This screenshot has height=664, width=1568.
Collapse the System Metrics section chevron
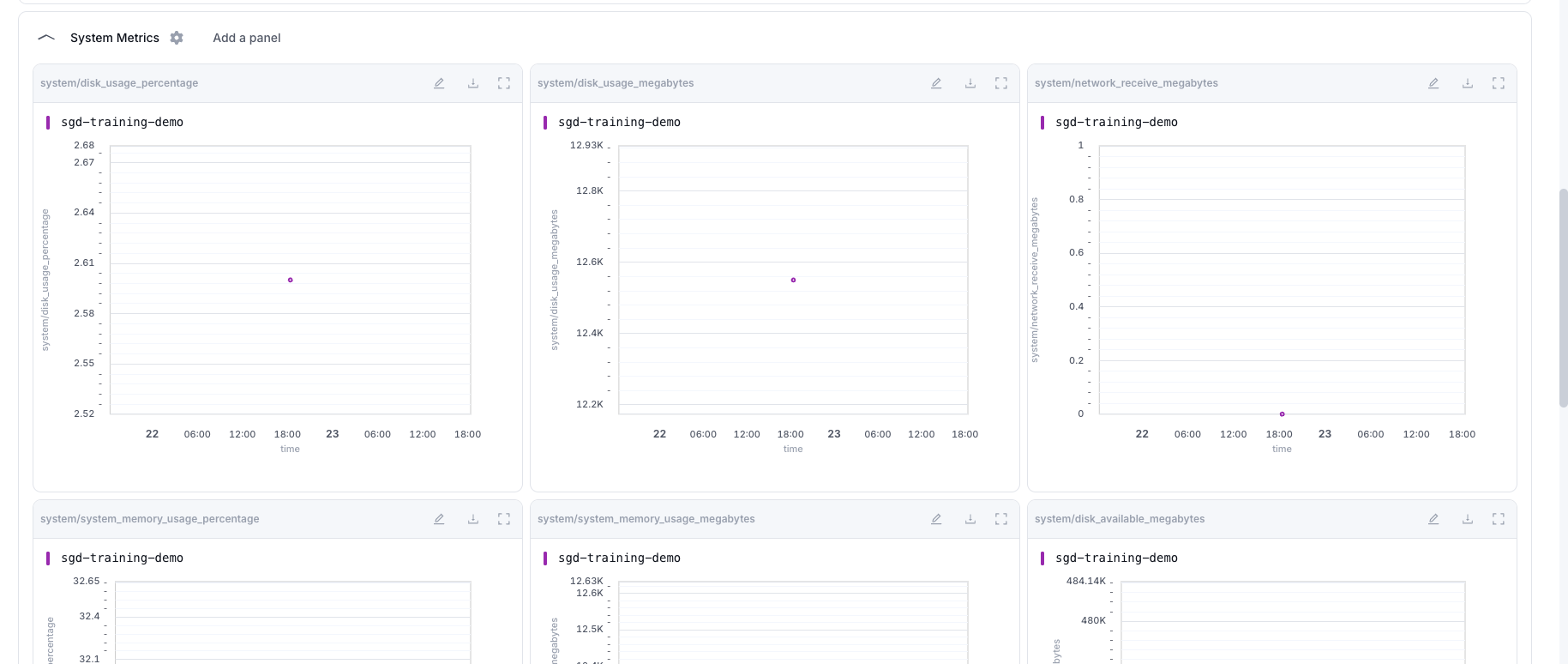[x=47, y=38]
